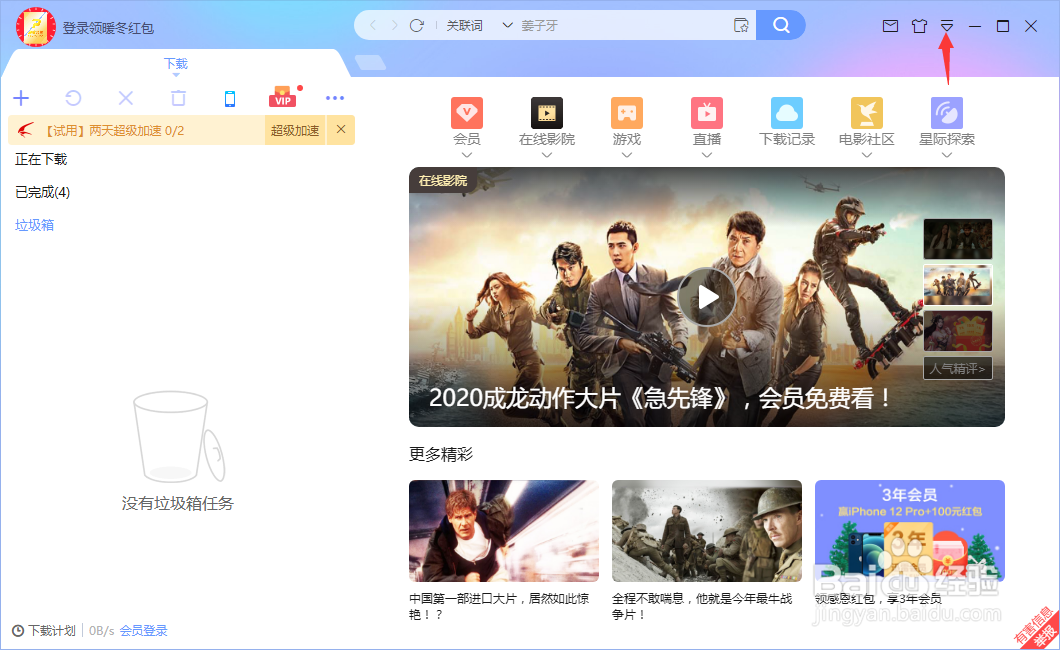
Task: Open the 下载记录 cloud icon
Action: point(787,113)
